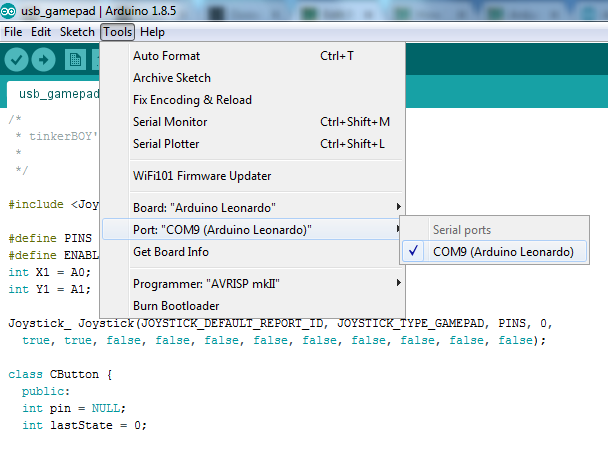The height and width of the screenshot is (449, 608).
Task: Open the Edit menu
Action: coord(41,32)
